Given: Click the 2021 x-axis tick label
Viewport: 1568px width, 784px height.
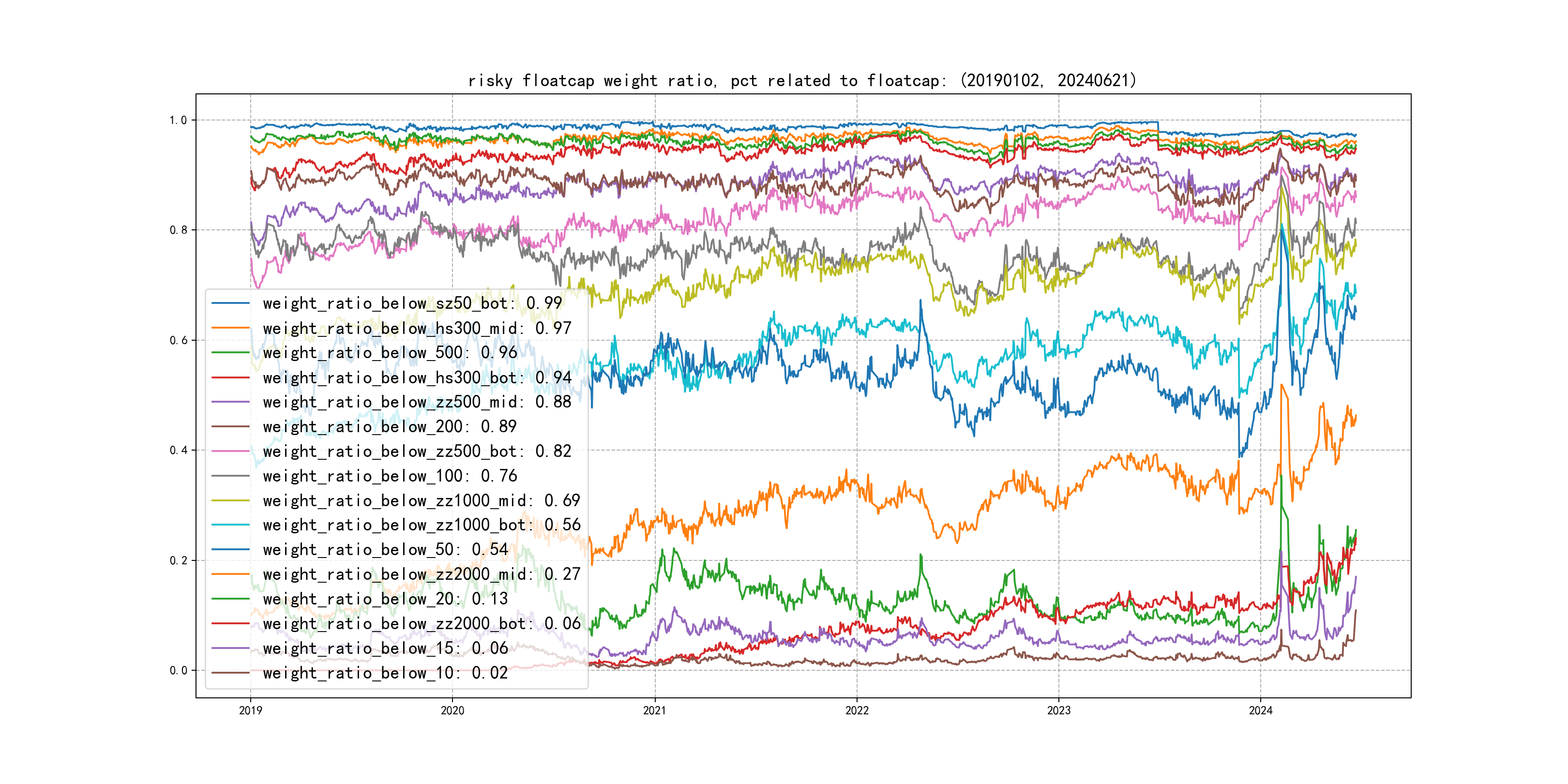Looking at the screenshot, I should 654,710.
